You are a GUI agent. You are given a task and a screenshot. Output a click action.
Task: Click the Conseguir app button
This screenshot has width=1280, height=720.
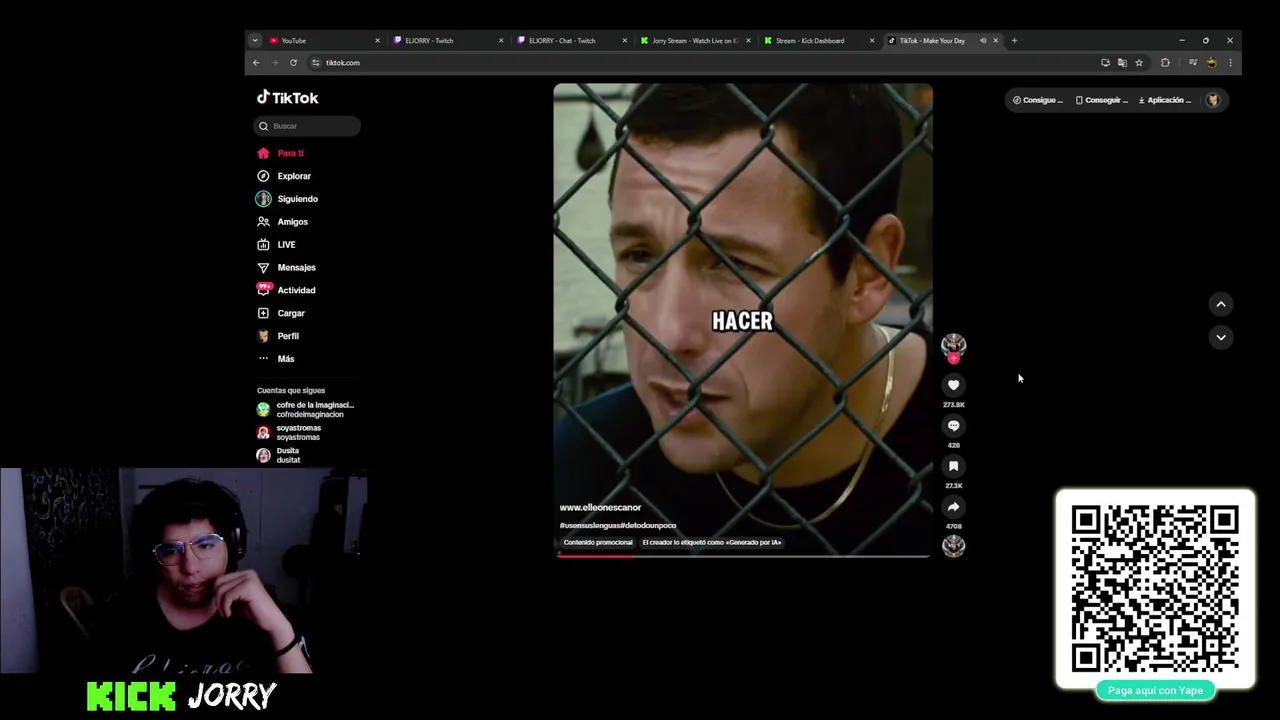point(1101,100)
